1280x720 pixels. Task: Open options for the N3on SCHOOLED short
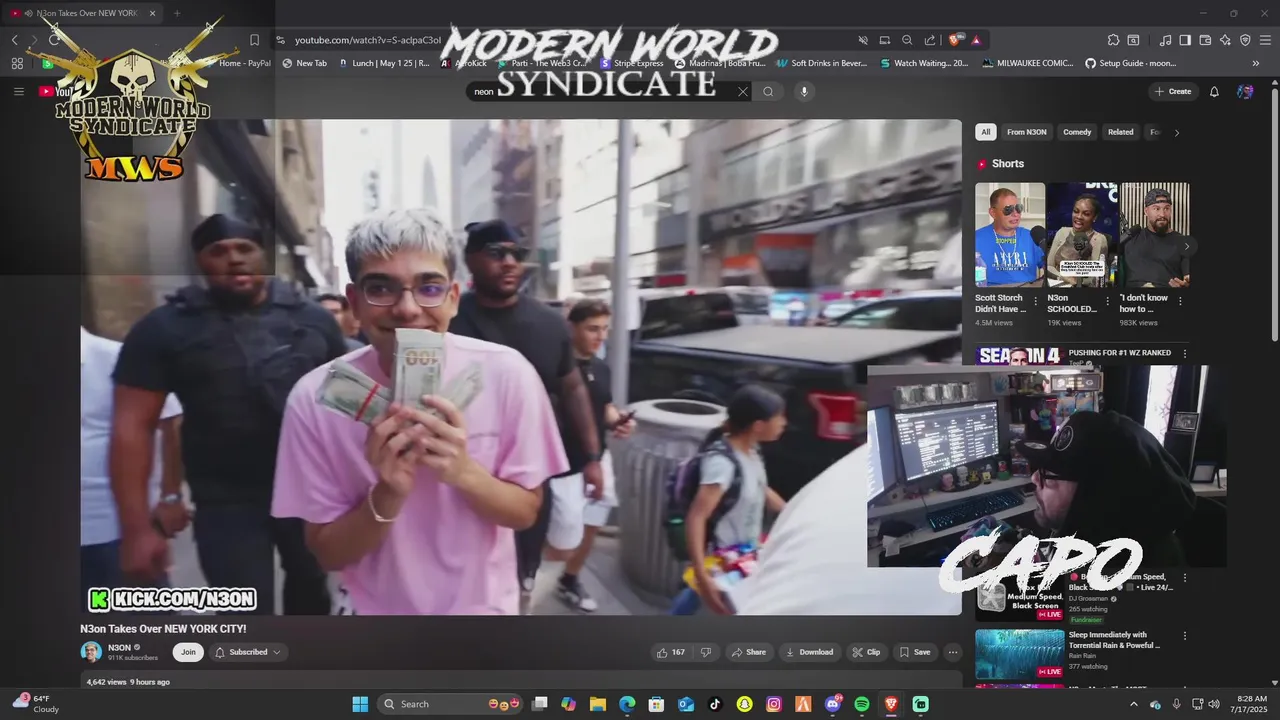coord(1107,300)
